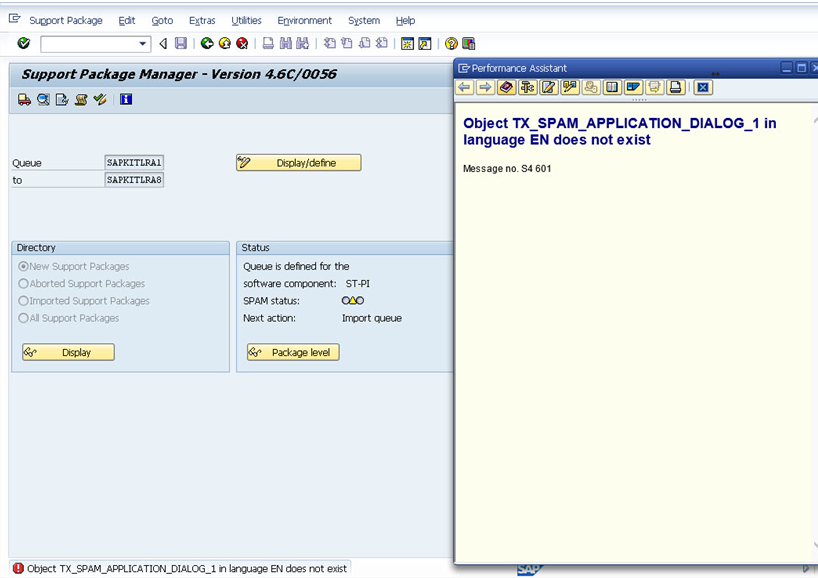Screen dimensions: 818x578
Task: Click the blue panel-layout icon in Performance Assistant
Action: pos(633,87)
